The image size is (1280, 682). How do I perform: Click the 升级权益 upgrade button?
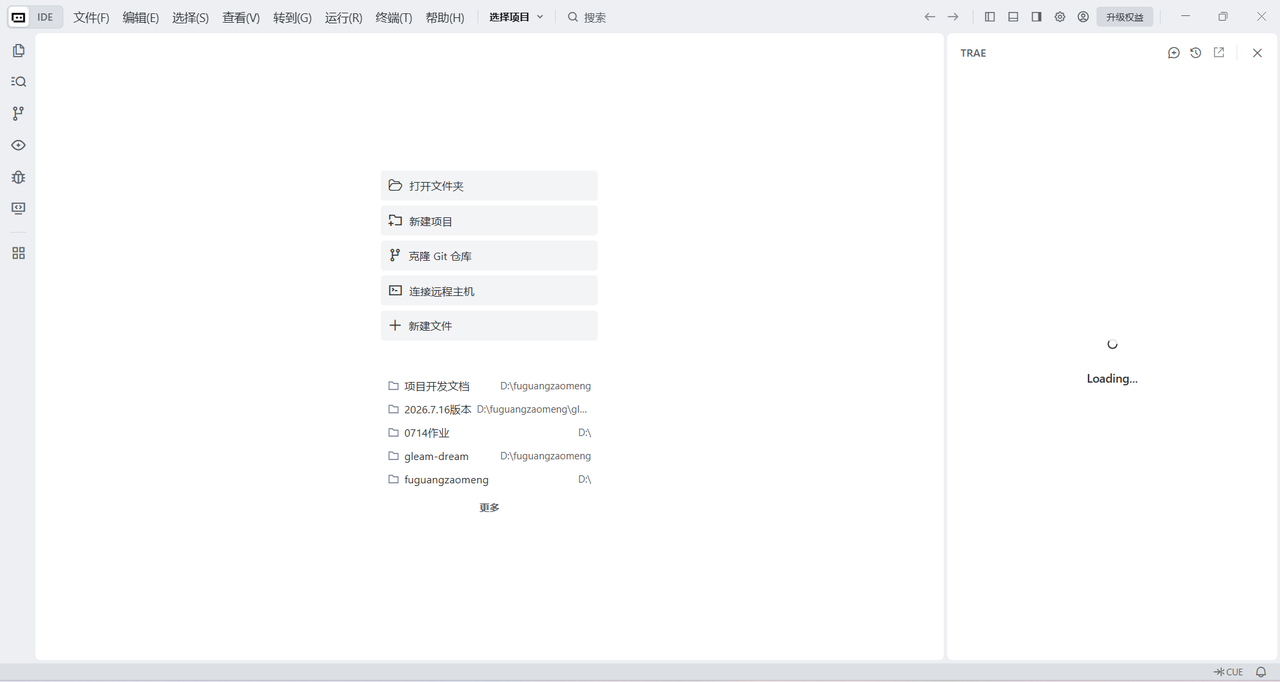click(x=1125, y=17)
